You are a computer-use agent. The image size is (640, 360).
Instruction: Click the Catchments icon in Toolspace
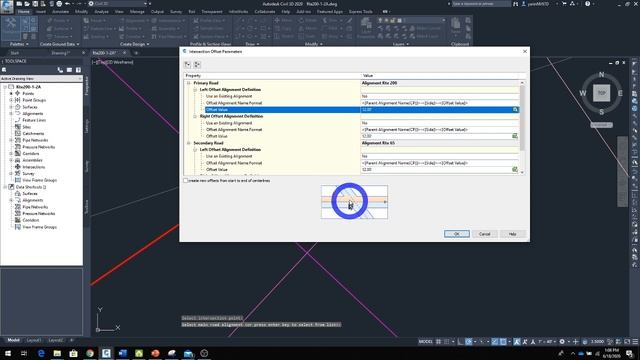coord(18,133)
